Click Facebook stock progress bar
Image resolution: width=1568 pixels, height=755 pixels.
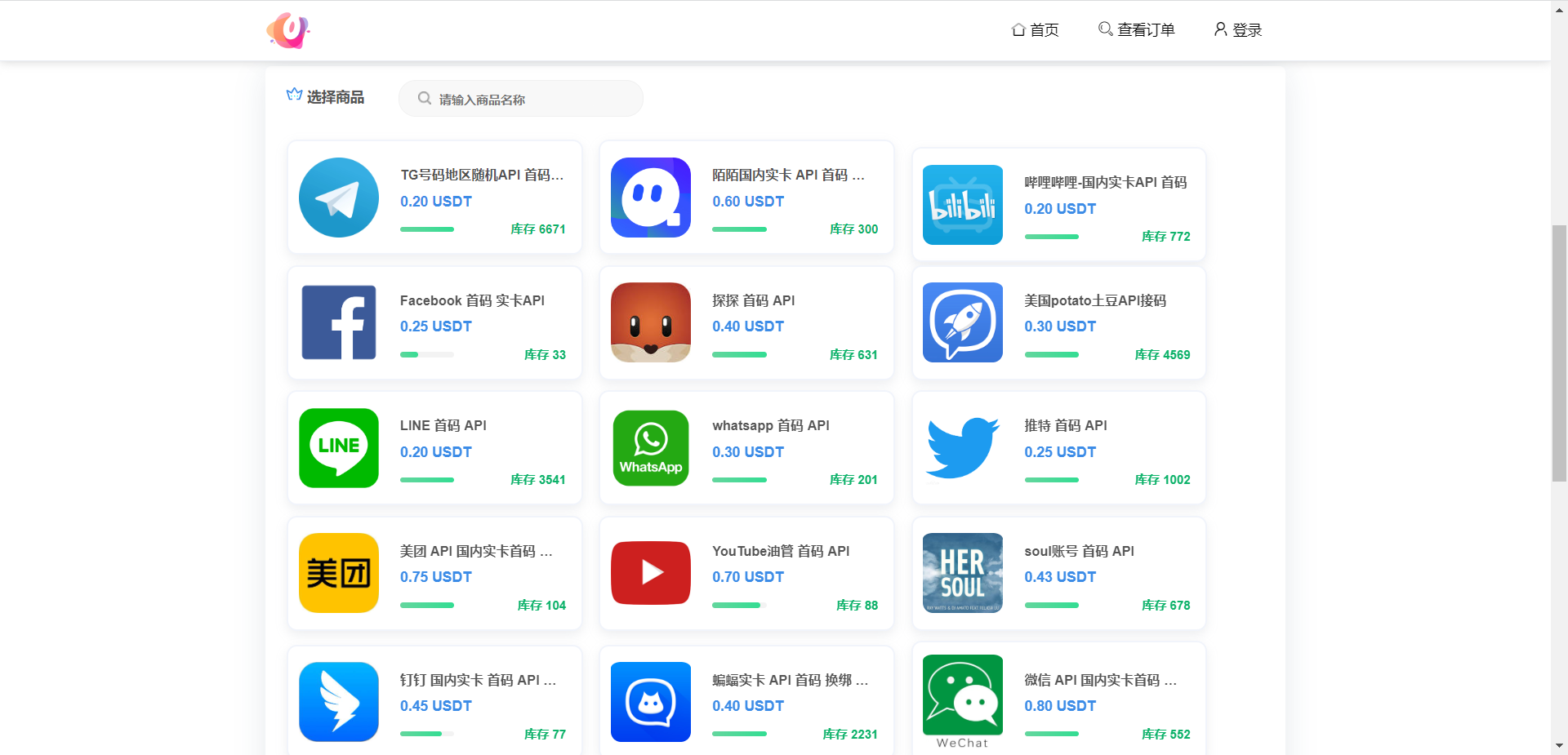(x=427, y=355)
